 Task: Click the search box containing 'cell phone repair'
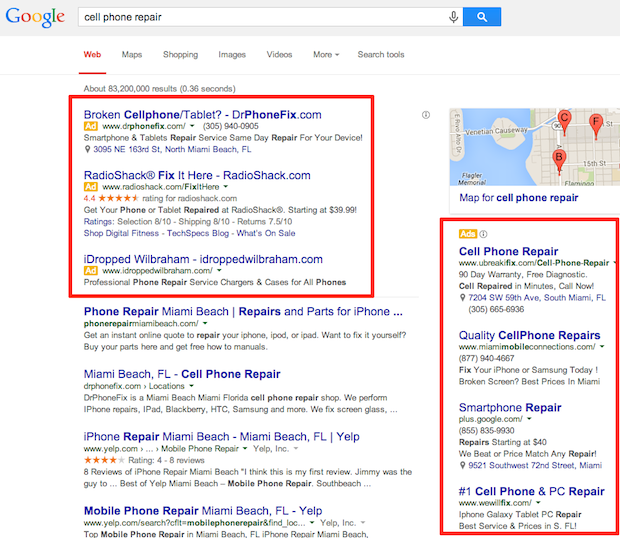[260, 17]
